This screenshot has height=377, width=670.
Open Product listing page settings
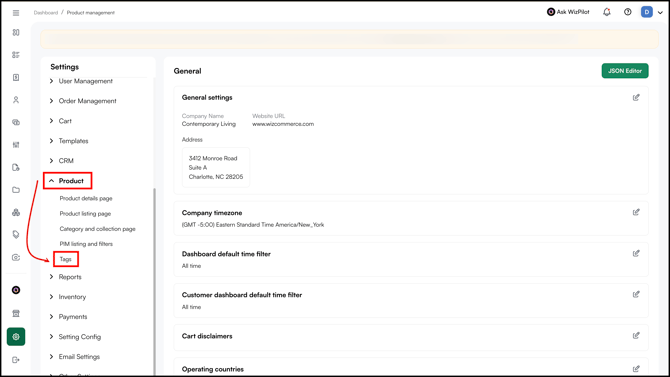point(85,213)
